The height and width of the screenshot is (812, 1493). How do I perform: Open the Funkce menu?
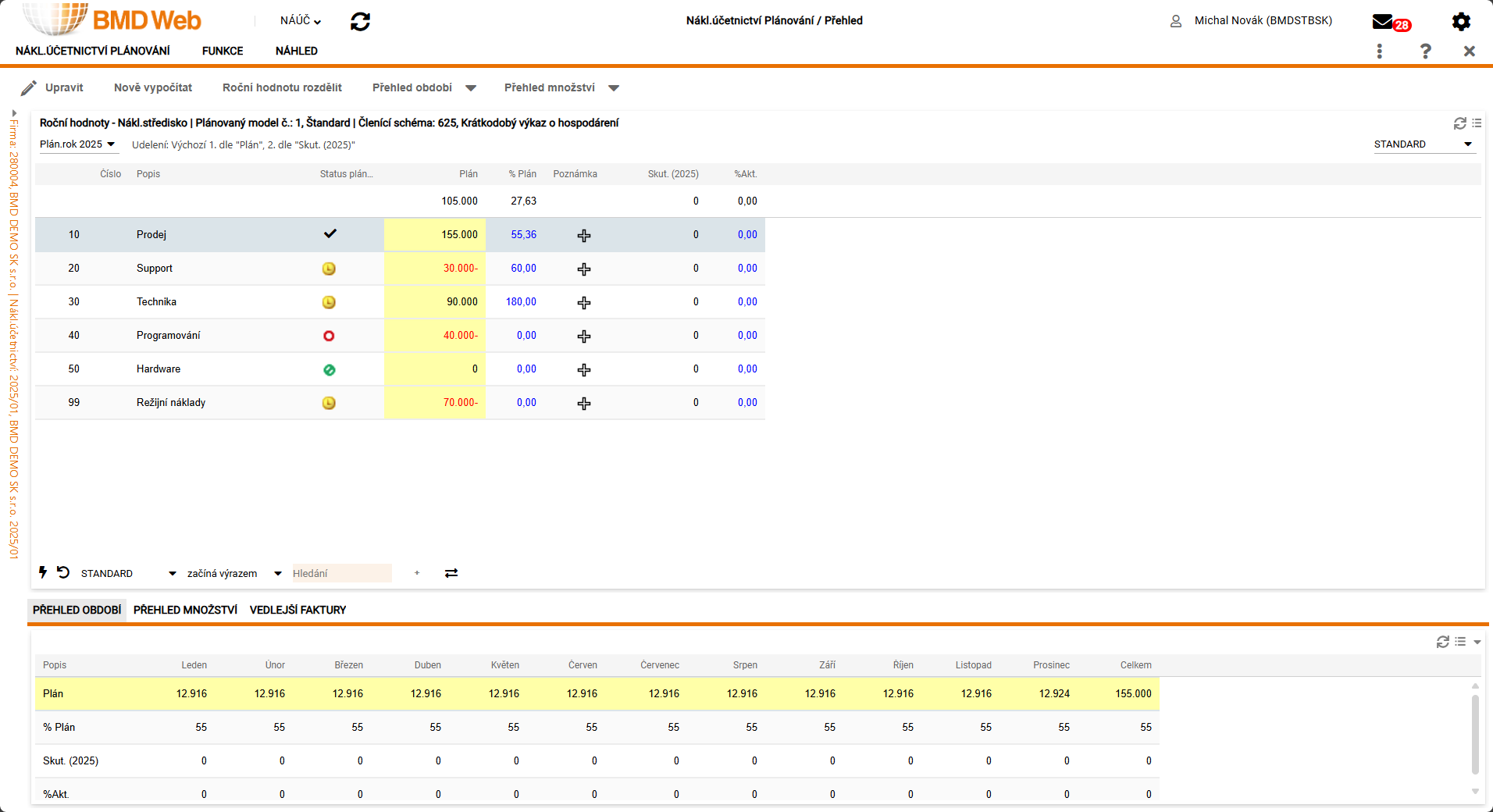[223, 51]
